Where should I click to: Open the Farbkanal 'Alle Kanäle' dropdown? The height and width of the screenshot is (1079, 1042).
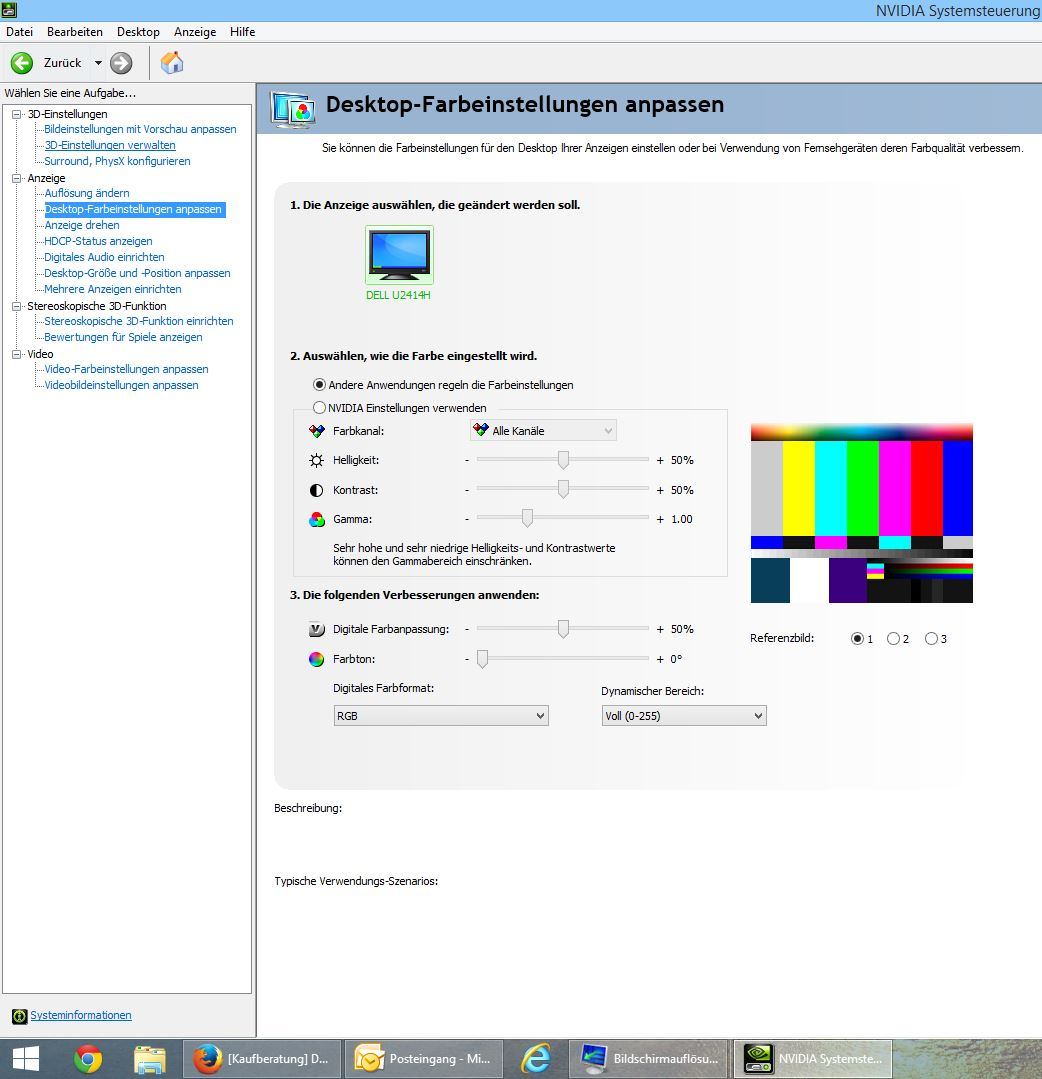(x=544, y=431)
